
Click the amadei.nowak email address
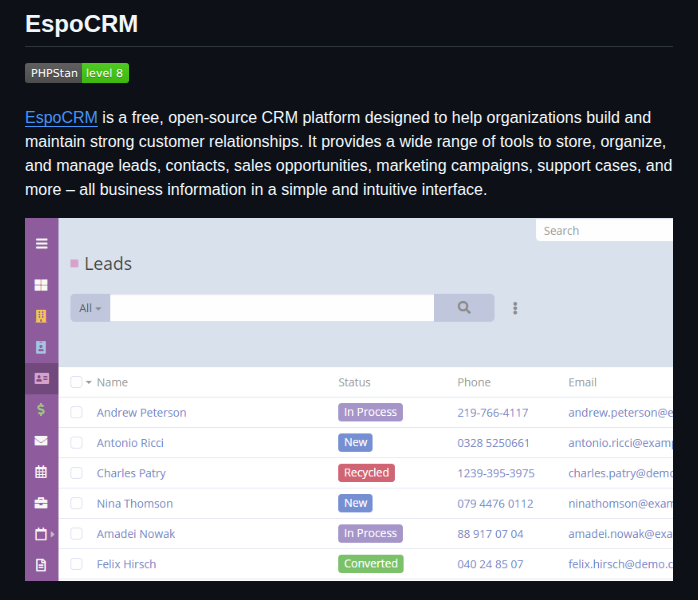[x=621, y=534]
